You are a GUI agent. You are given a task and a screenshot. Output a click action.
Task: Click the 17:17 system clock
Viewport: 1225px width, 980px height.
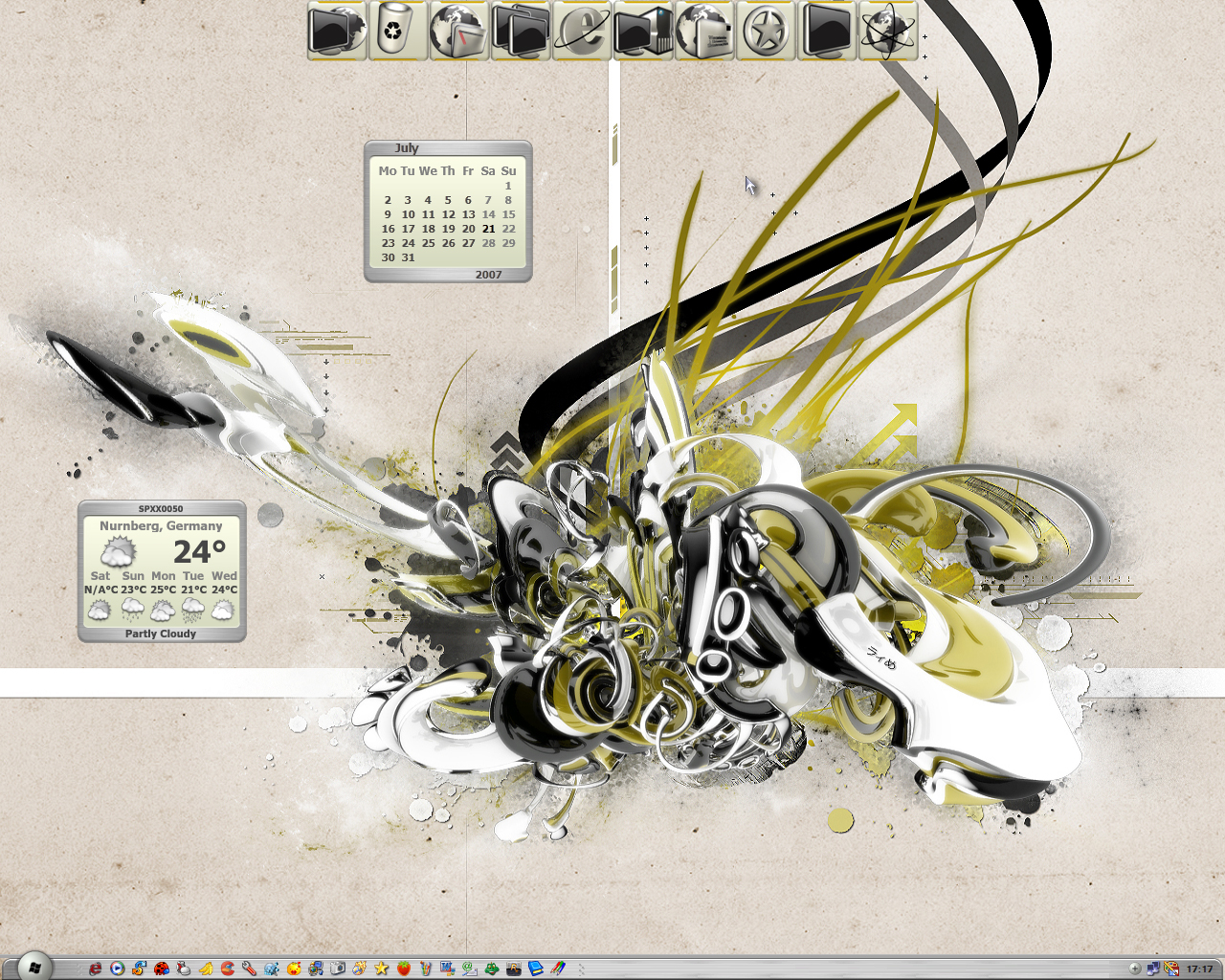tap(1200, 969)
